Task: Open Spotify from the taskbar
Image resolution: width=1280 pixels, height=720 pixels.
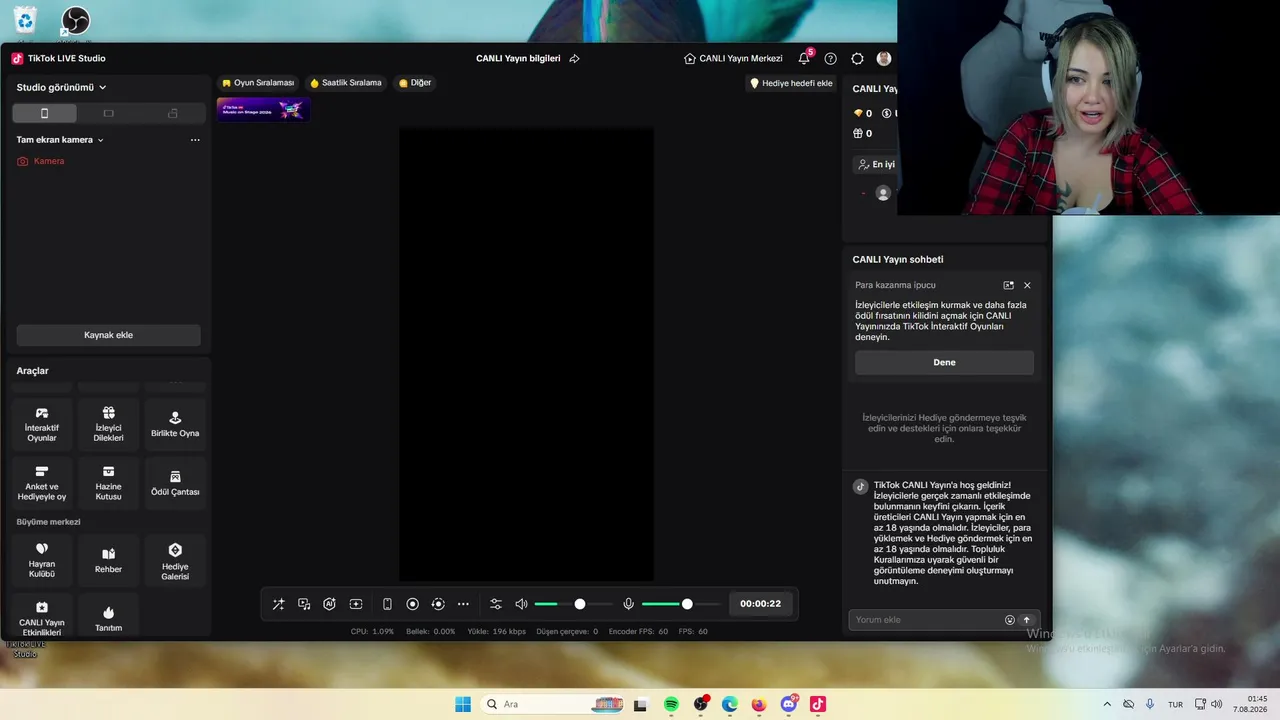Action: pyautogui.click(x=671, y=704)
